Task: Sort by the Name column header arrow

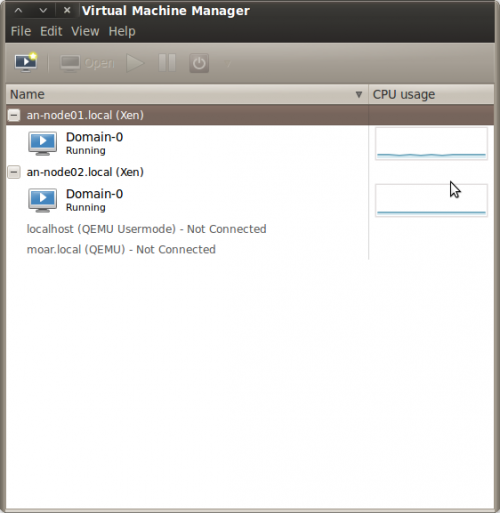Action: [x=359, y=95]
